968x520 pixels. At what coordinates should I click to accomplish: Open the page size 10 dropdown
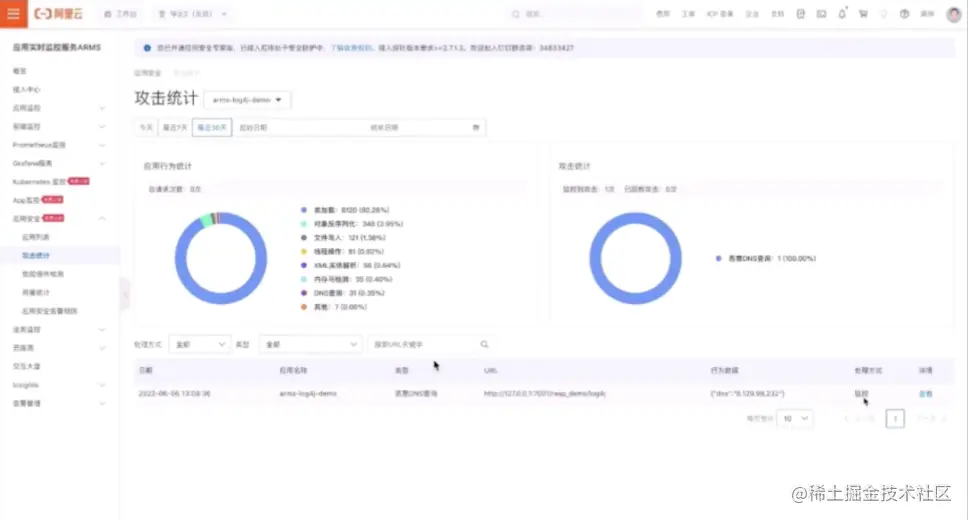tap(795, 418)
